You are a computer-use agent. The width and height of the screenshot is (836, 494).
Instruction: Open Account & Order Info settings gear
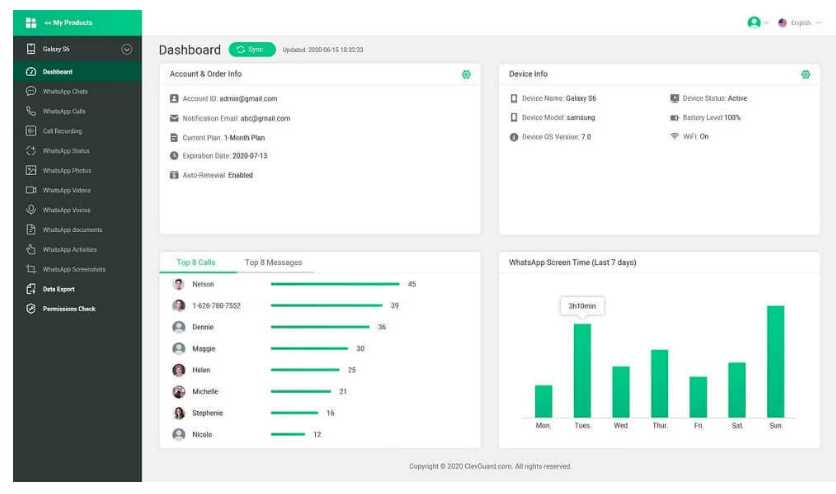tap(466, 74)
